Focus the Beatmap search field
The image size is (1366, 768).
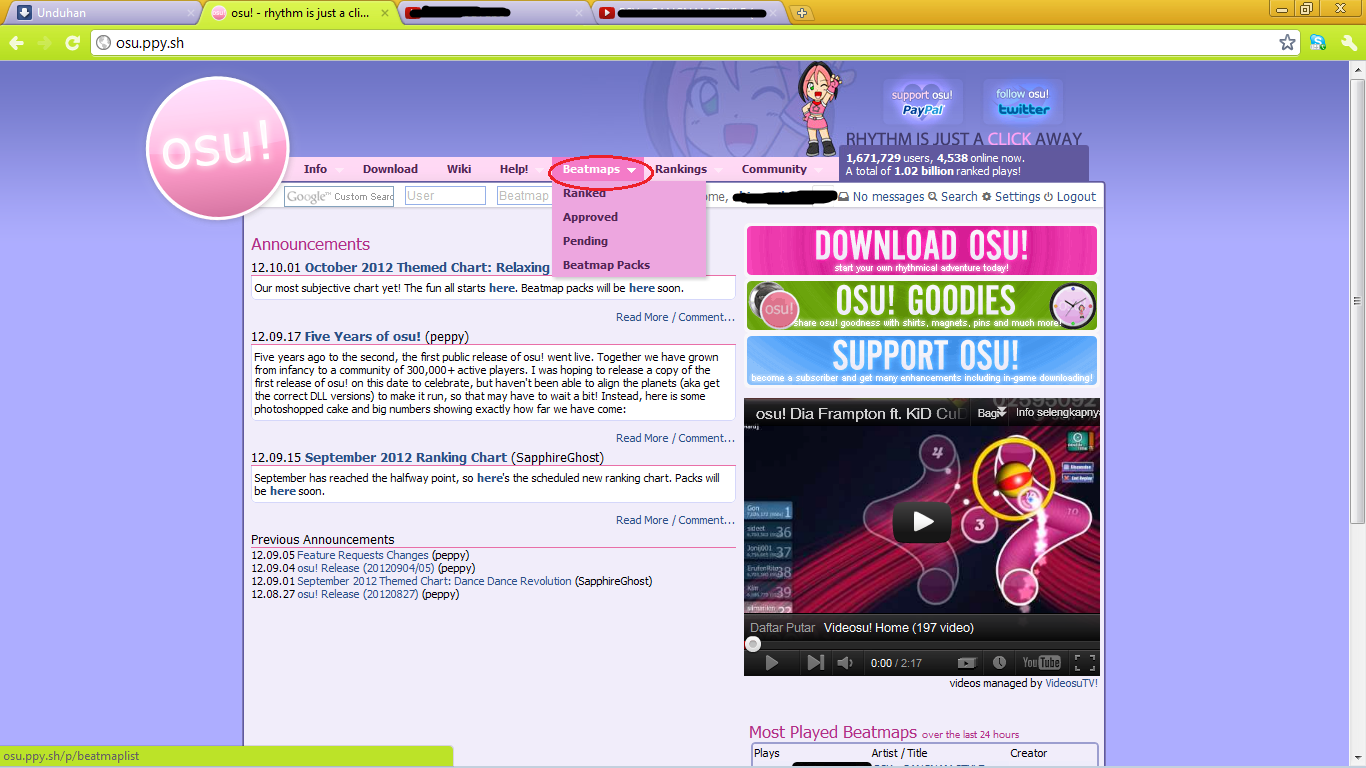[x=524, y=196]
